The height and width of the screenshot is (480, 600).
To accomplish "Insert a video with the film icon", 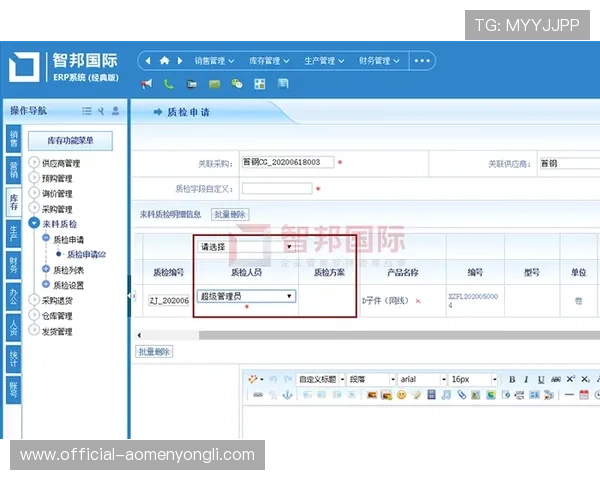I will point(432,395).
